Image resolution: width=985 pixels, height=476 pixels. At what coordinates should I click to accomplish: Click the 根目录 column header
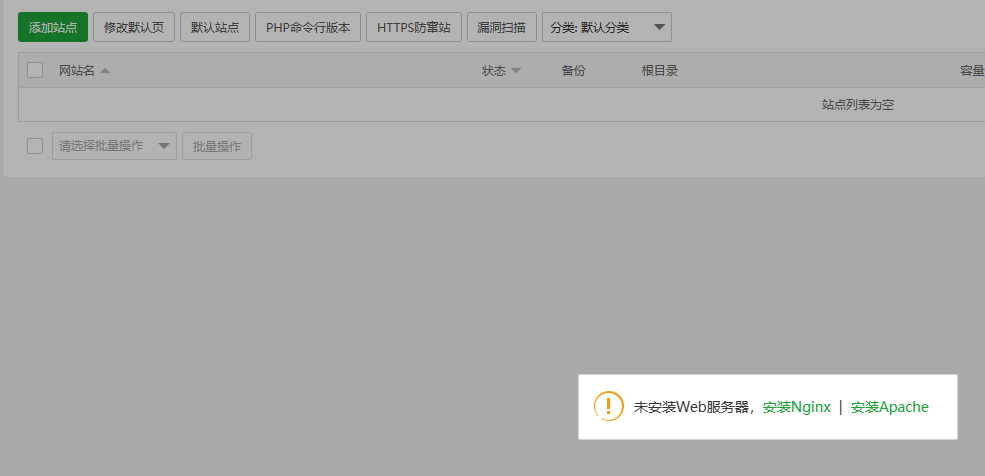point(660,71)
